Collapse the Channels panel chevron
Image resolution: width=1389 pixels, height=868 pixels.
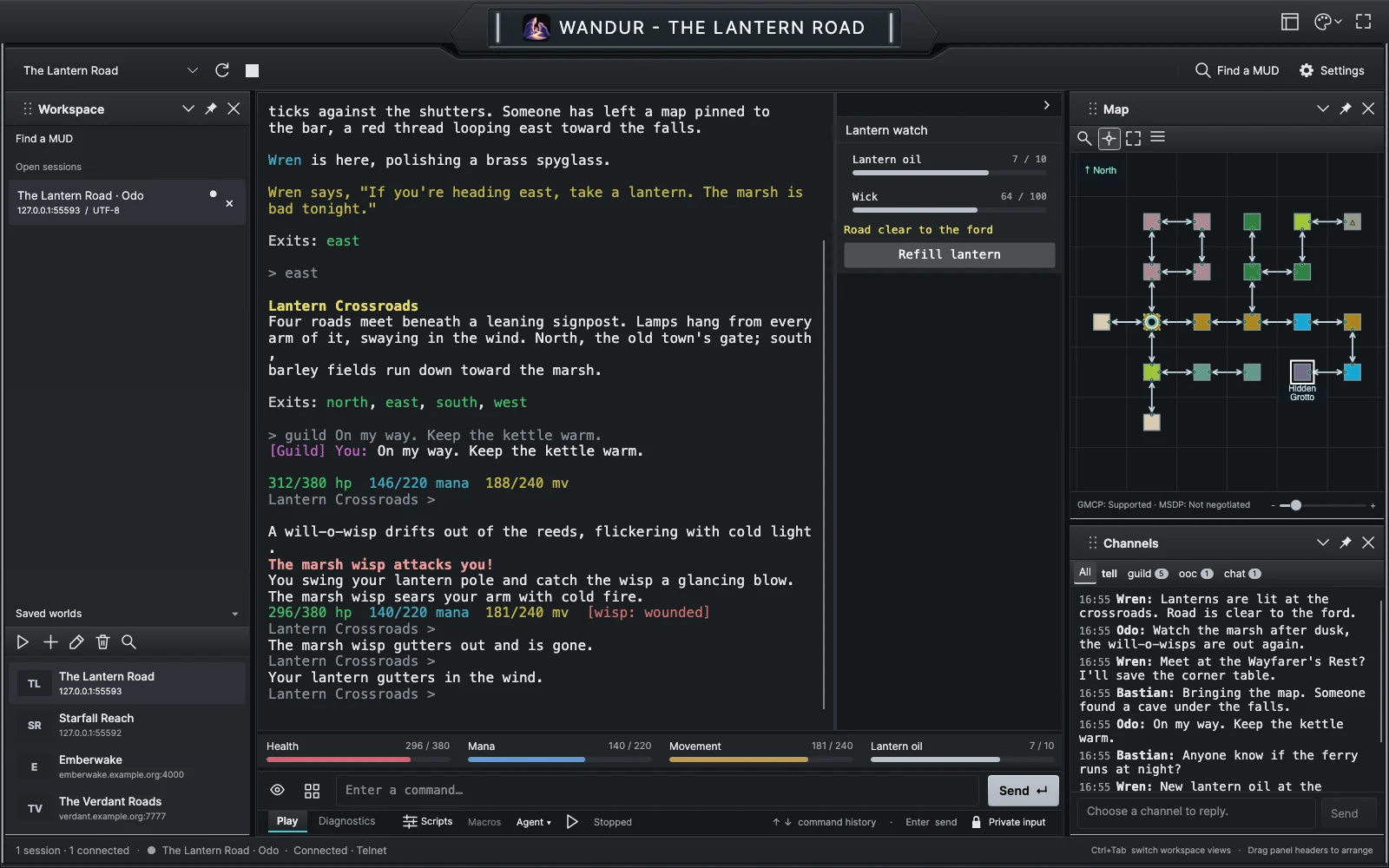tap(1323, 542)
